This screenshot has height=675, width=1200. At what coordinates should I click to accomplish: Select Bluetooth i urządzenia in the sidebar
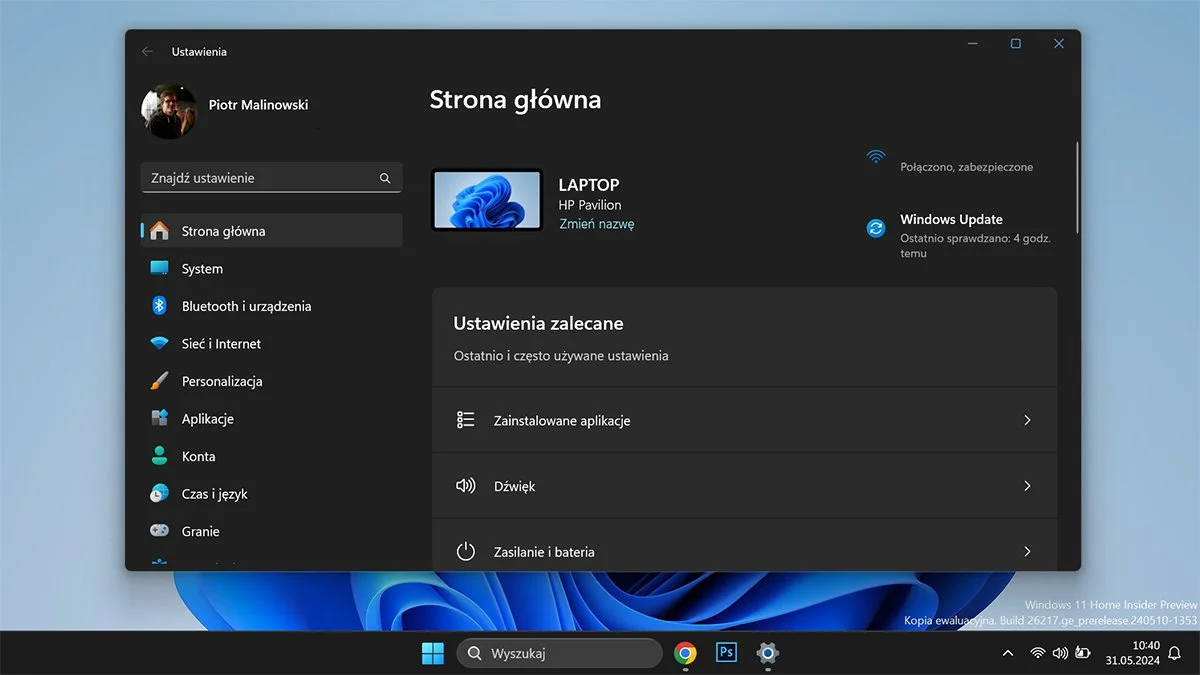click(245, 305)
